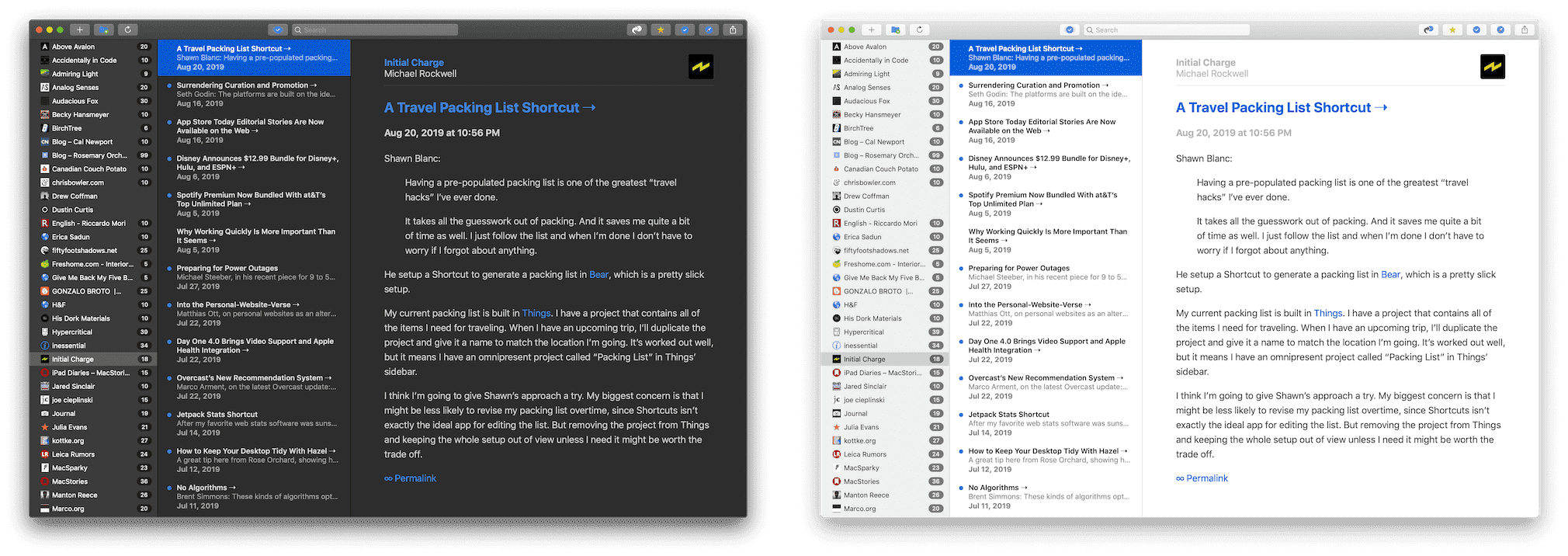This screenshot has width=1568, height=556.
Task: Open 'Preparing for Power Outages' in dark list
Action: (254, 277)
